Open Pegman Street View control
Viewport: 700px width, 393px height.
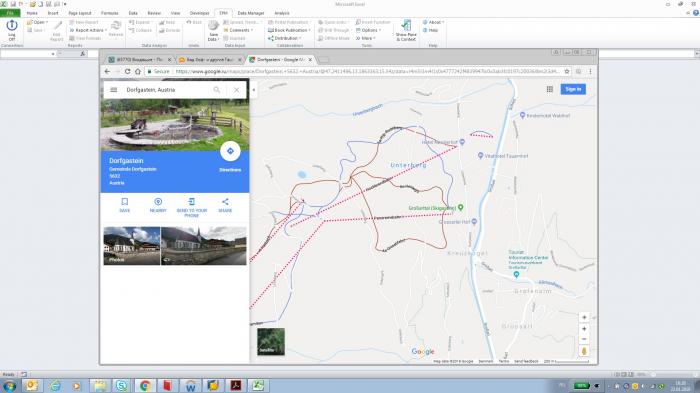[584, 351]
